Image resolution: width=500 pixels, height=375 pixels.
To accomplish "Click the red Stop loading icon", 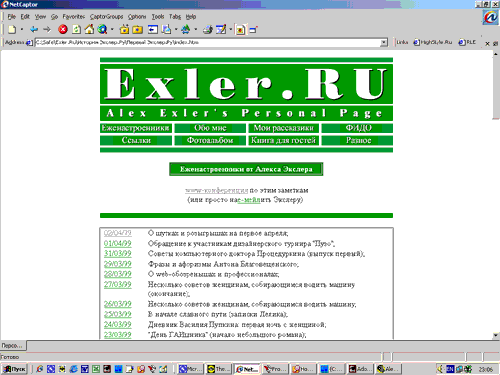I will 63,30.
